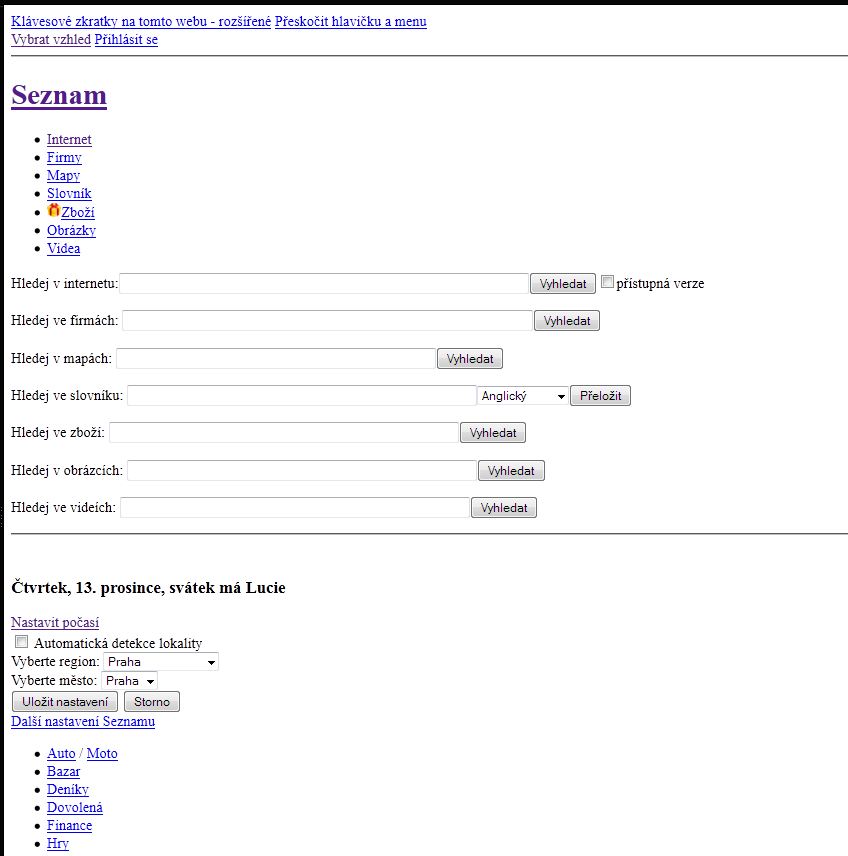Open the Klávesové zkratky na tomto webu link

[x=141, y=21]
